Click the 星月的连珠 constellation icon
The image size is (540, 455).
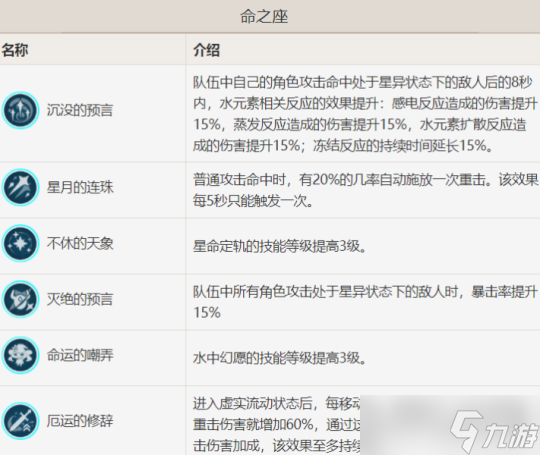point(20,187)
